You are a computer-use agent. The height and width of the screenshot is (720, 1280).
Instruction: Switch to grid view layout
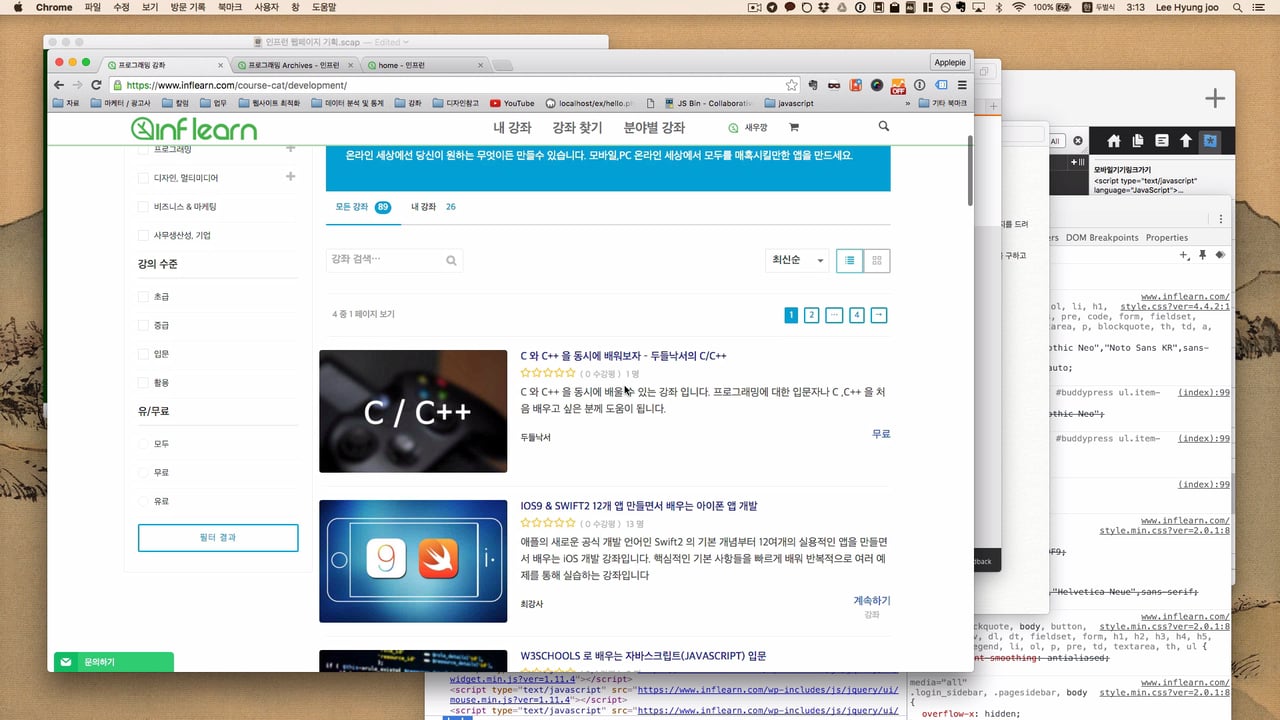[877, 260]
